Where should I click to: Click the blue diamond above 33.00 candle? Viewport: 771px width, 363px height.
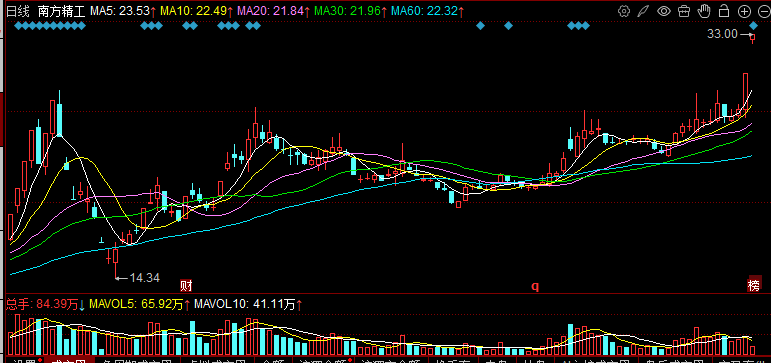click(753, 26)
